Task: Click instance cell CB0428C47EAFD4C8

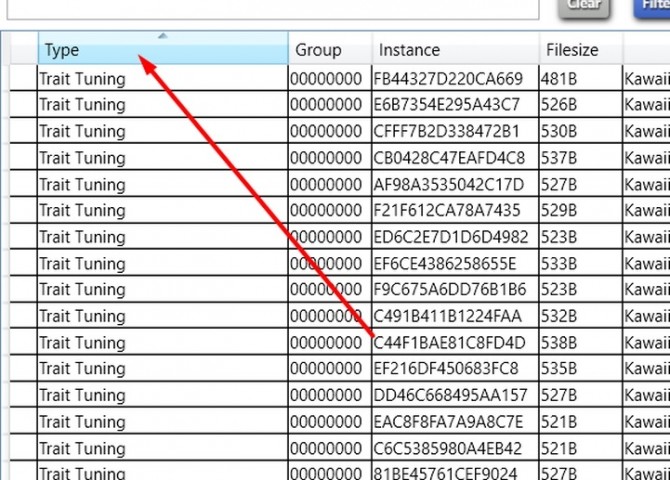Action: [x=447, y=158]
